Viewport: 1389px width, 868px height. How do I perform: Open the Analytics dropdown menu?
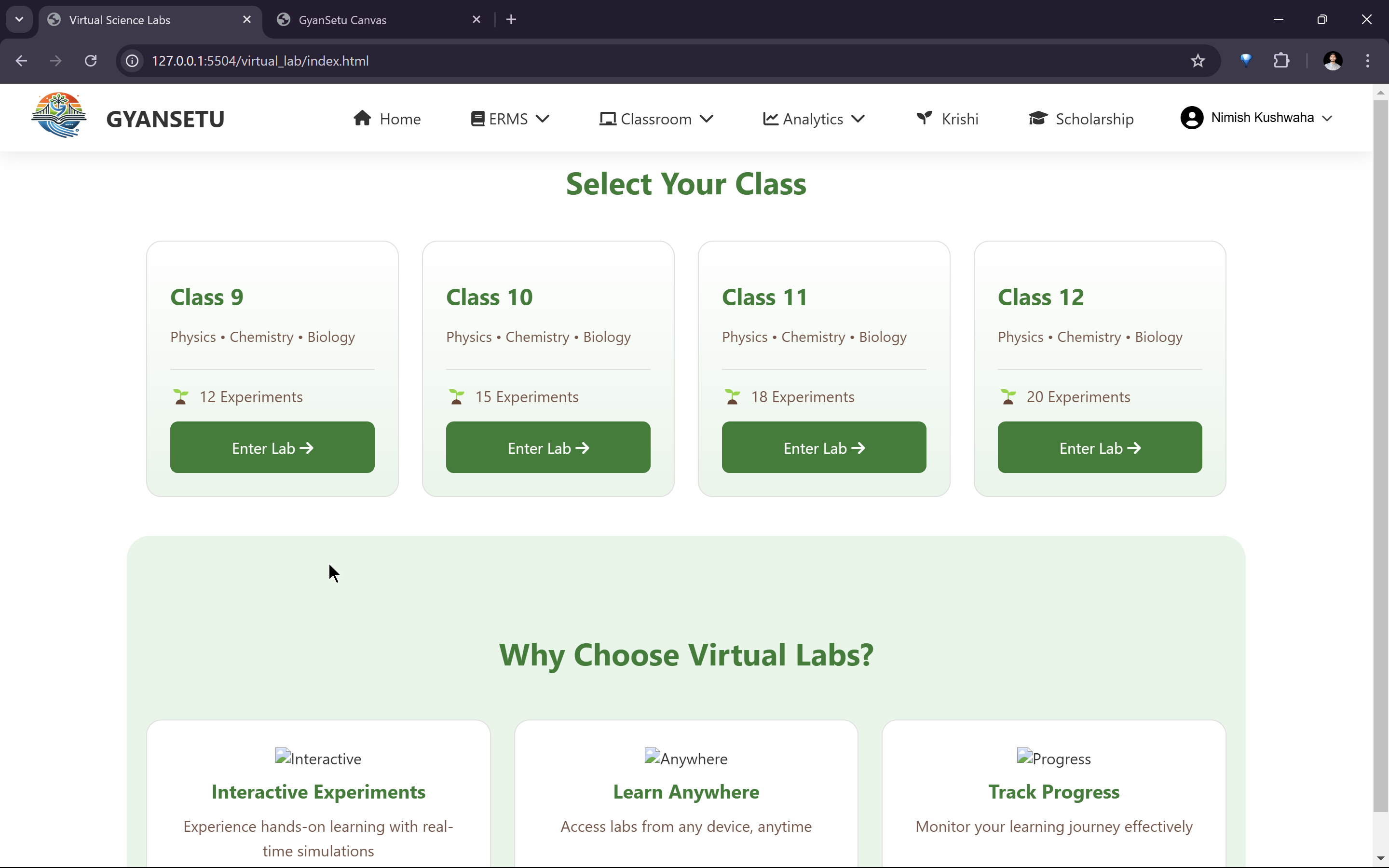click(813, 119)
